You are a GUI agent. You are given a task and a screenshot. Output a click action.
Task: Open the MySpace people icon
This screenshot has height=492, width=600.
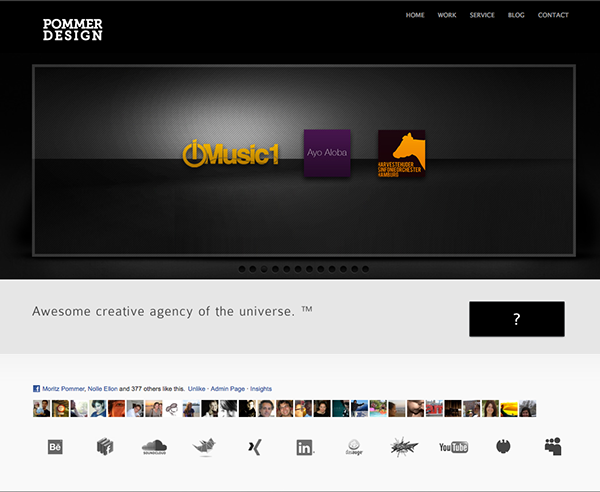[x=553, y=446]
